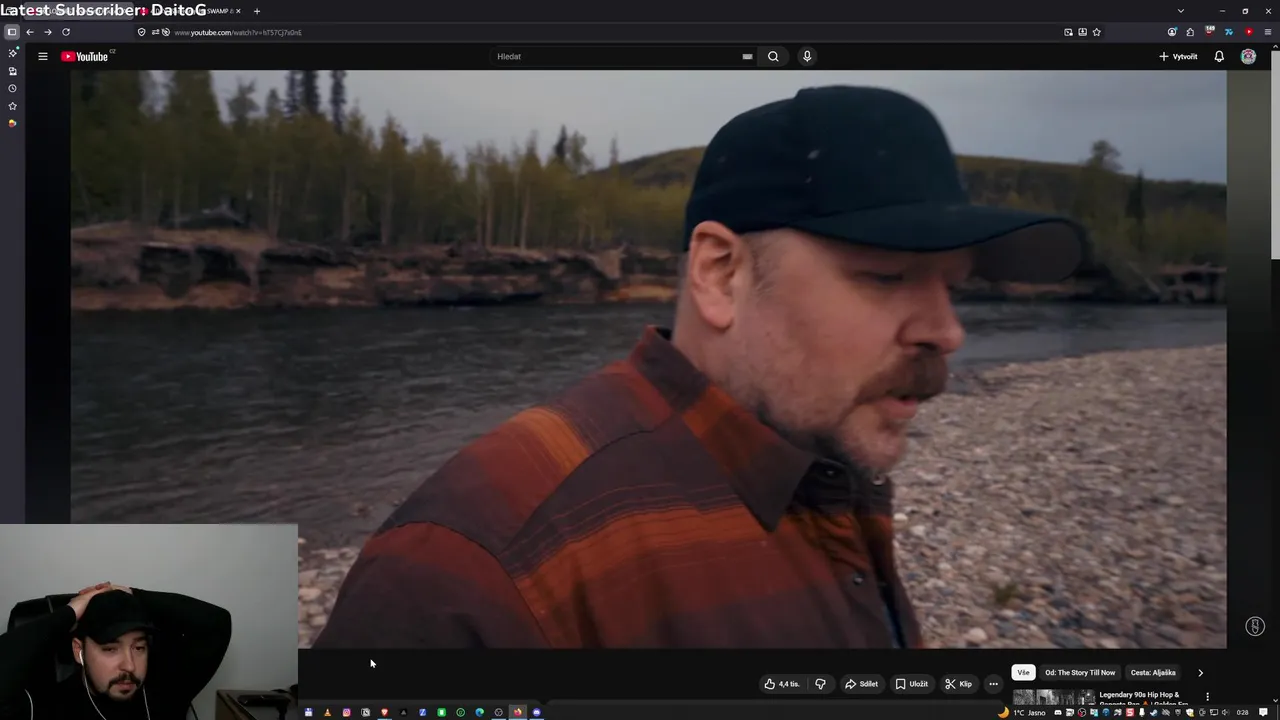This screenshot has height=720, width=1280.
Task: Start voice search with the microphone icon
Action: pyautogui.click(x=807, y=56)
